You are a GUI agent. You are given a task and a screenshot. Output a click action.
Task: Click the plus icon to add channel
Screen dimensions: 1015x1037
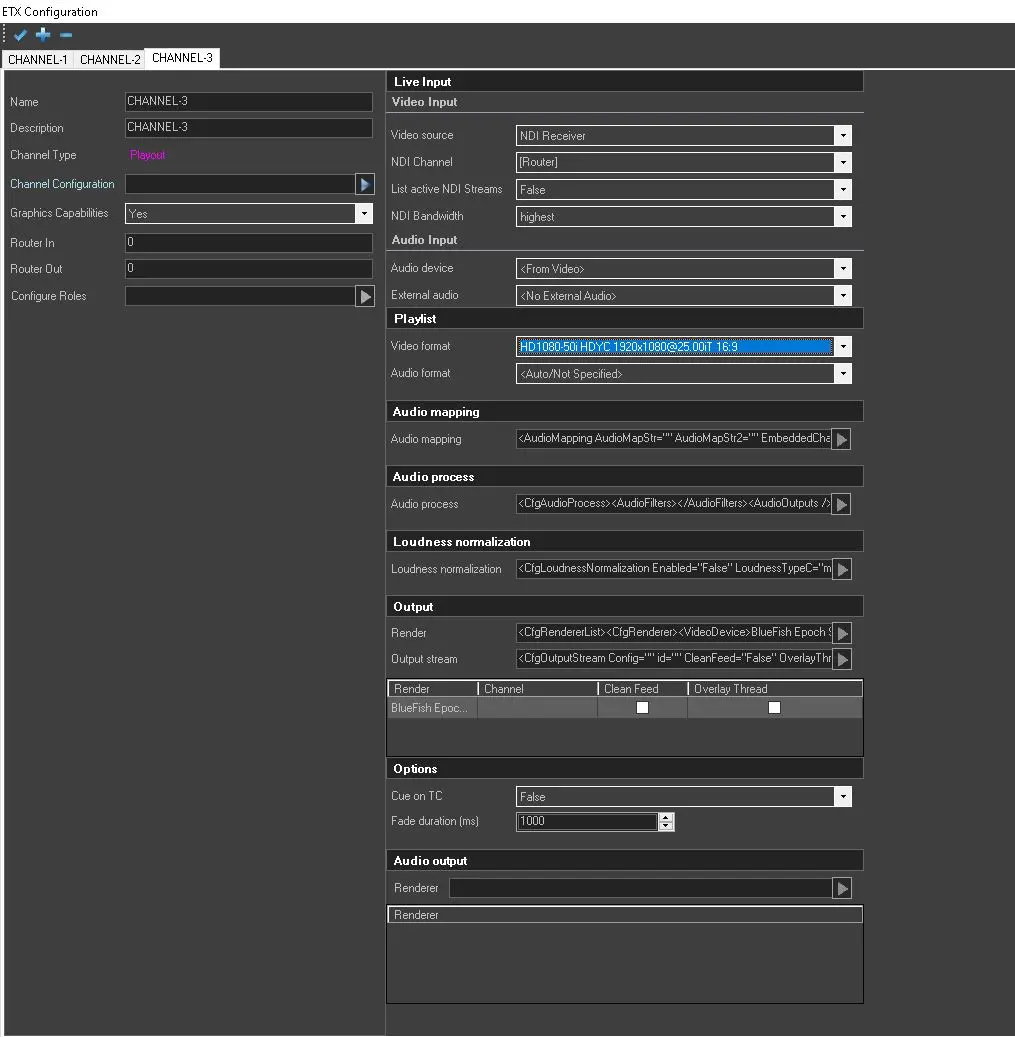(x=43, y=35)
